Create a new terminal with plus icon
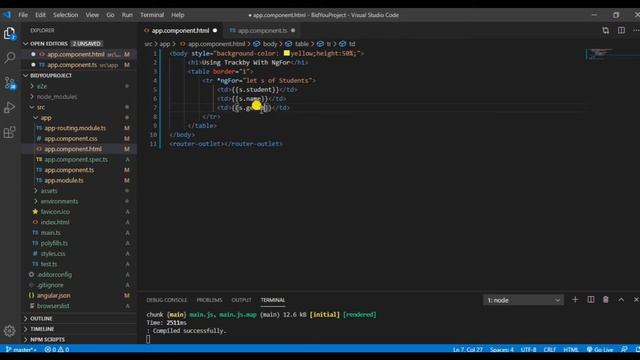This screenshot has height=360, width=640. tap(575, 300)
